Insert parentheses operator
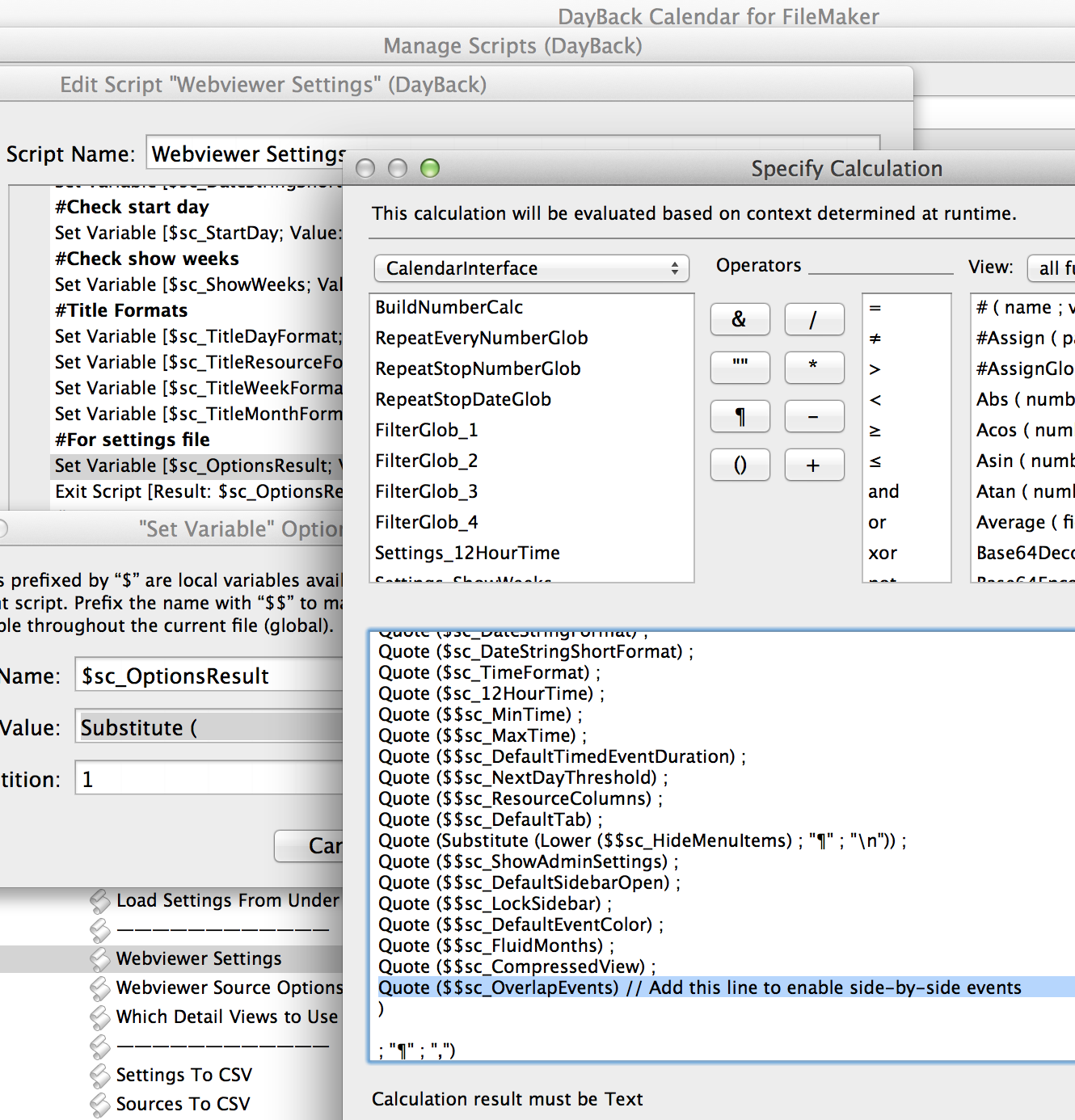 740,465
